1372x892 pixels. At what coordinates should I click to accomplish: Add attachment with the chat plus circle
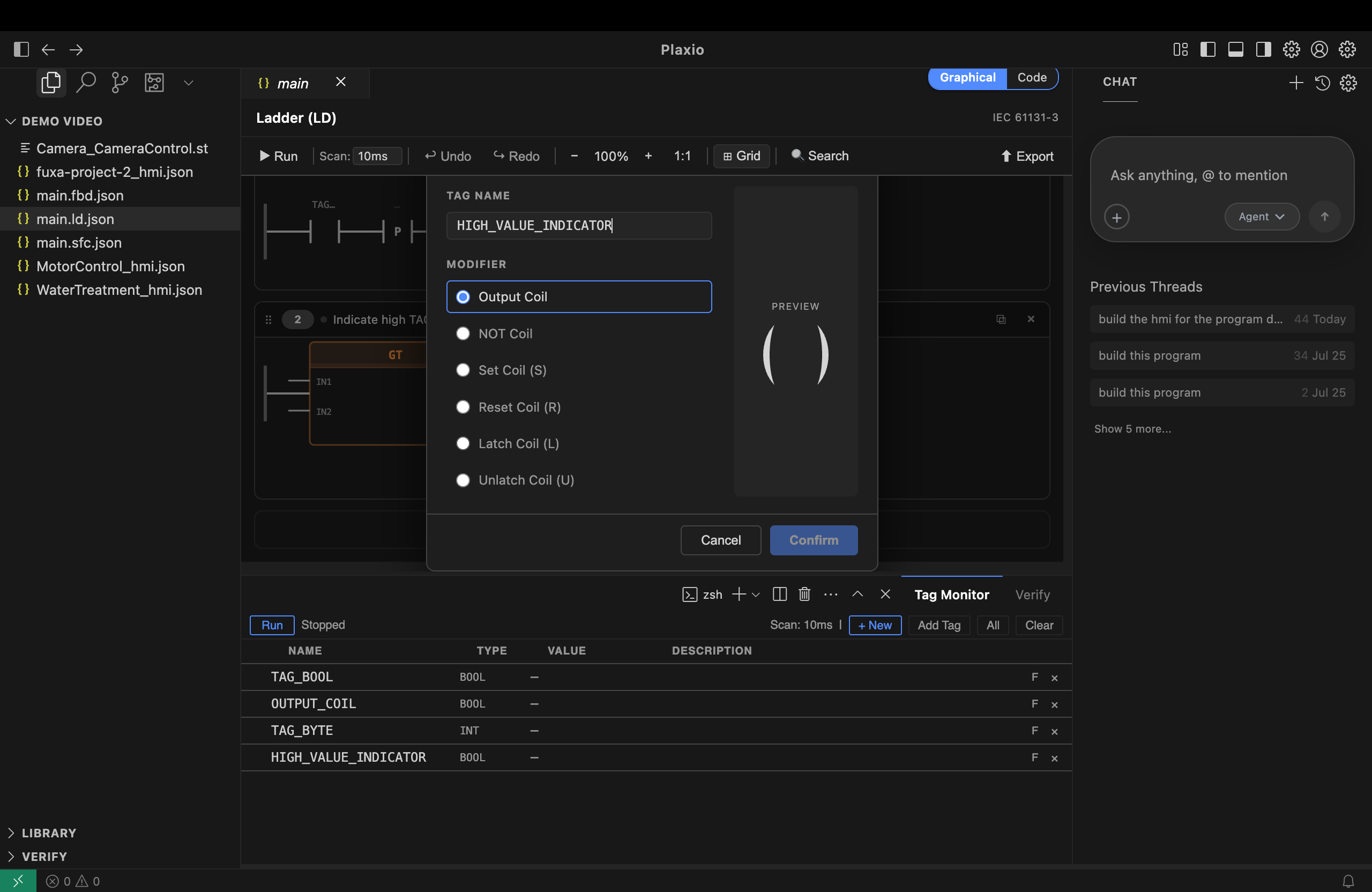1116,218
